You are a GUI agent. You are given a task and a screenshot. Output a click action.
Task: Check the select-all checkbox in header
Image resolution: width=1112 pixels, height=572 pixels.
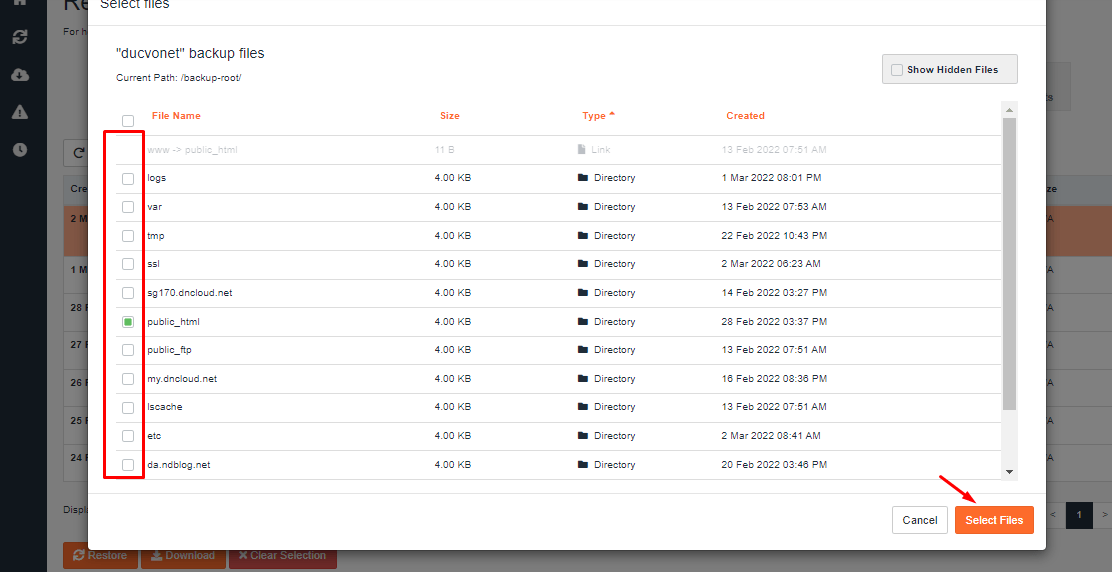[128, 121]
